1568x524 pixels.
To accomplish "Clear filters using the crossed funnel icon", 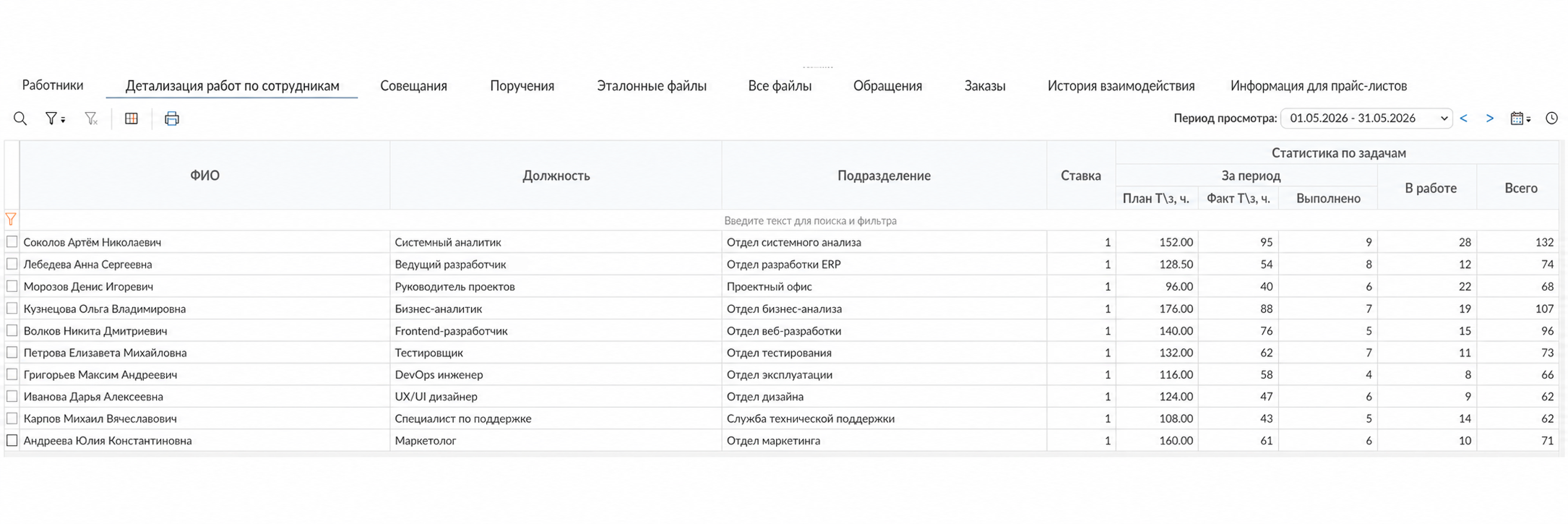I will (91, 119).
